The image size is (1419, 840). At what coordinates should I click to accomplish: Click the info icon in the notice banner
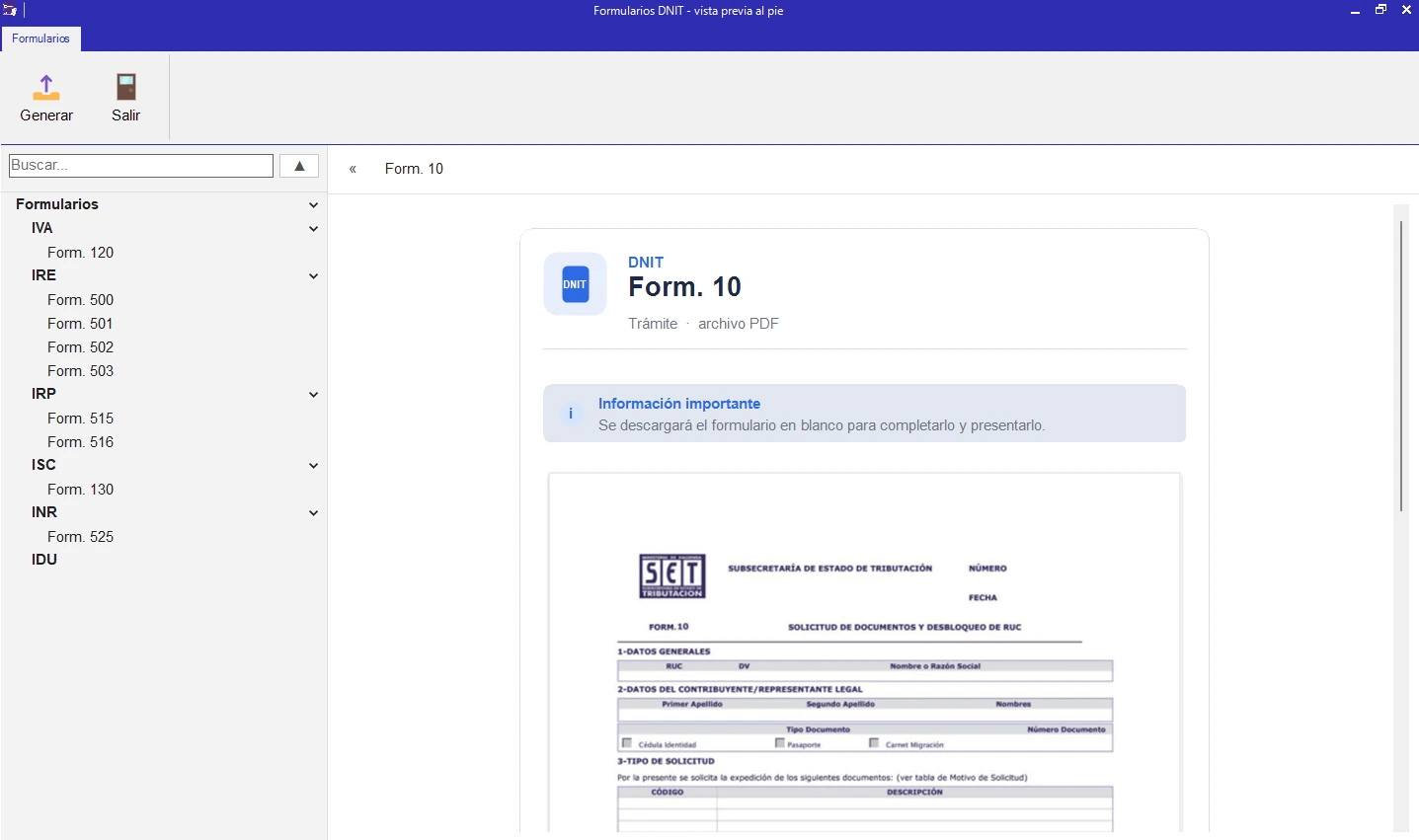[571, 414]
